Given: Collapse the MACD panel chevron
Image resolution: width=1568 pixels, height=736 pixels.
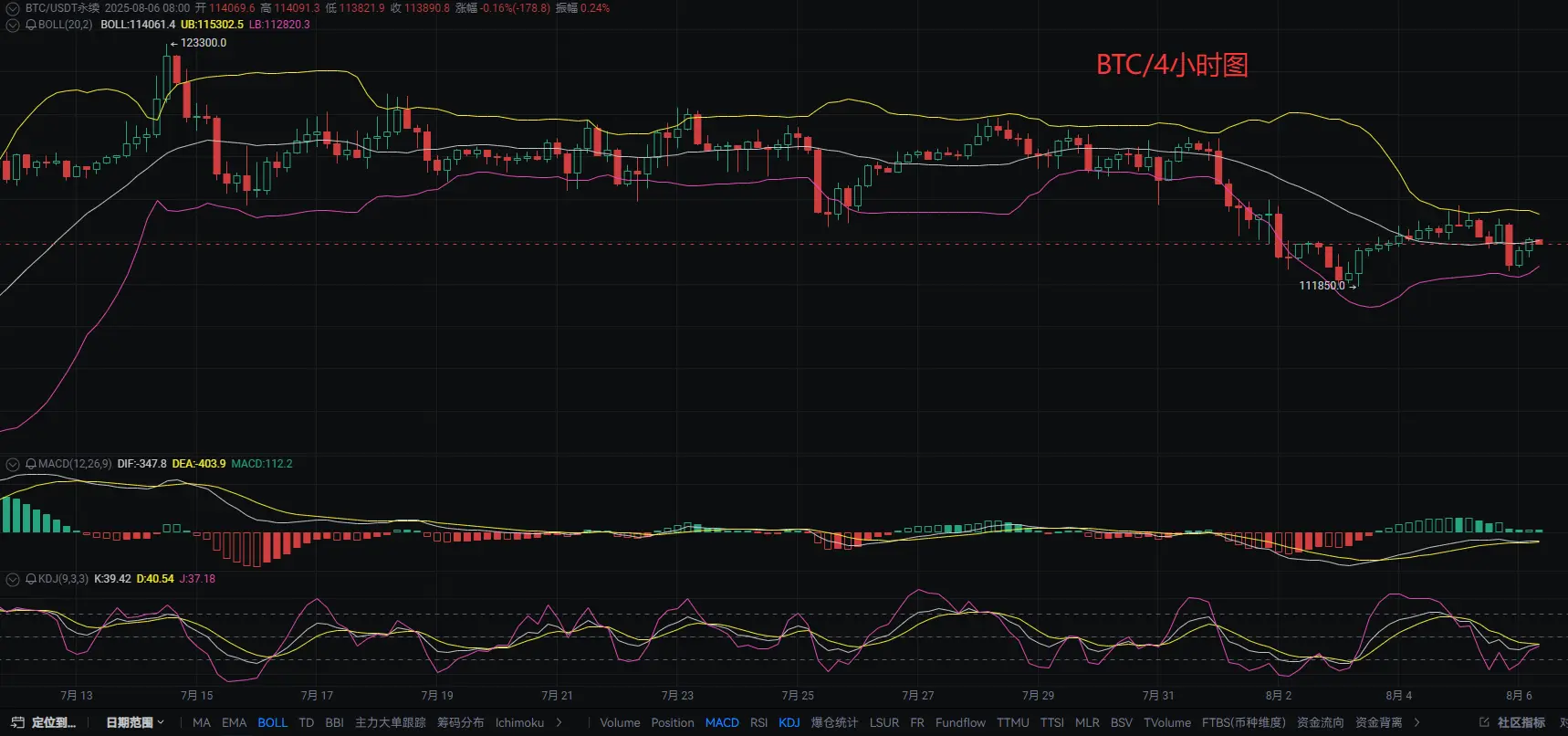Looking at the screenshot, I should (13, 464).
